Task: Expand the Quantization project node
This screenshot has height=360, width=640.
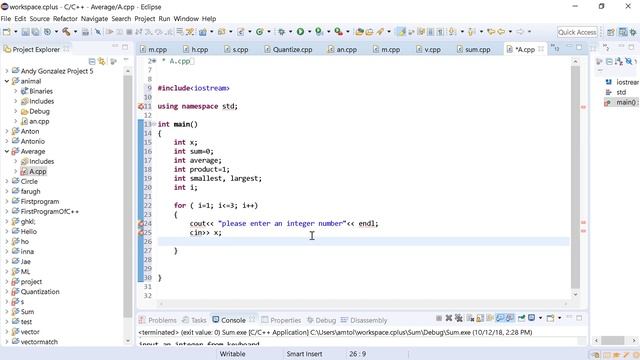Action: pos(7,291)
